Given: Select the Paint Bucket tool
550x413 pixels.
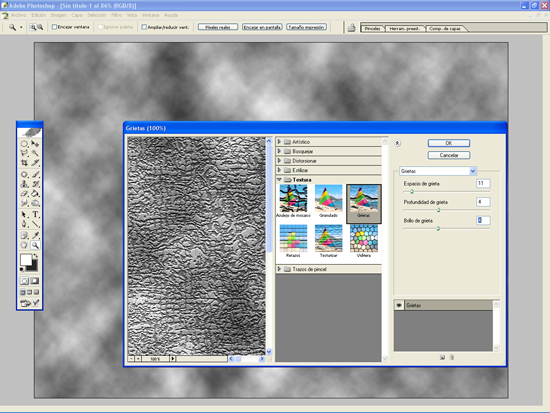Looking at the screenshot, I should (35, 193).
